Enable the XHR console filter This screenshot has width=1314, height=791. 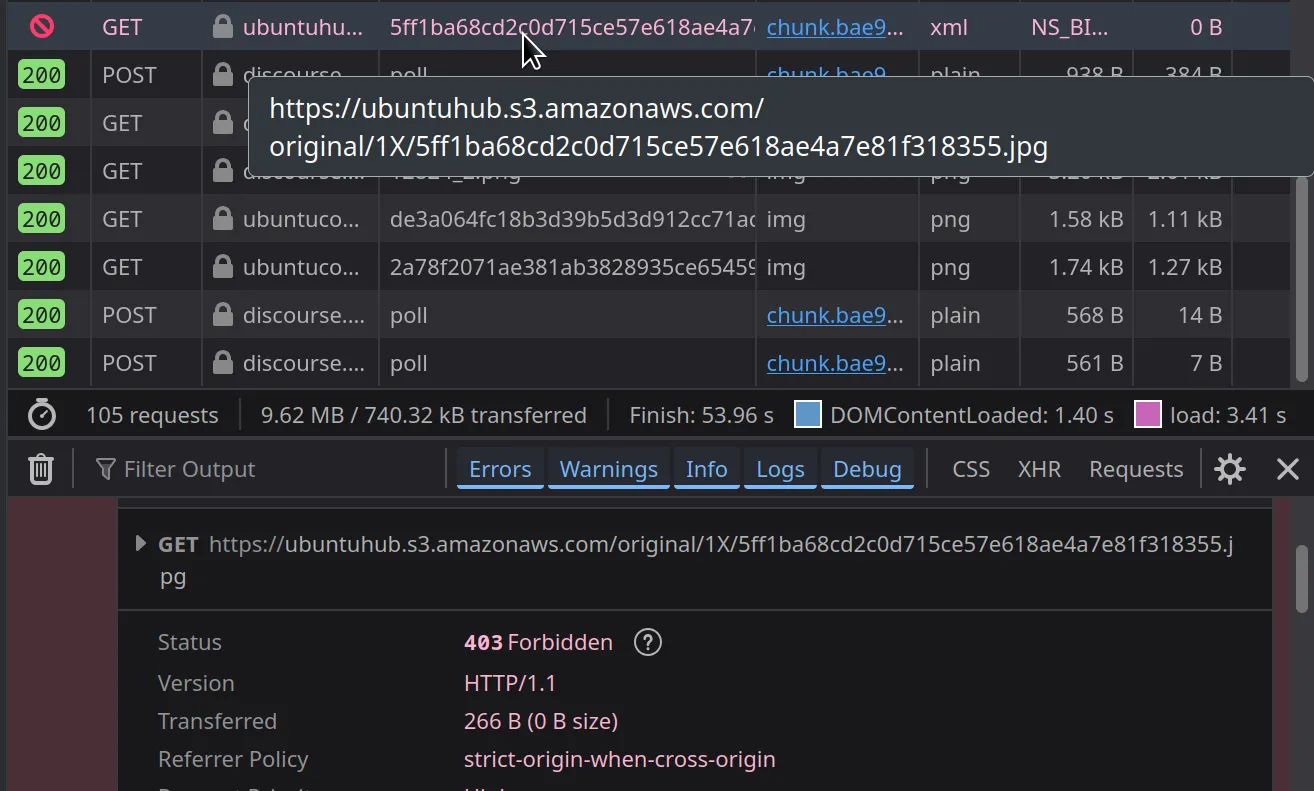[x=1039, y=469]
